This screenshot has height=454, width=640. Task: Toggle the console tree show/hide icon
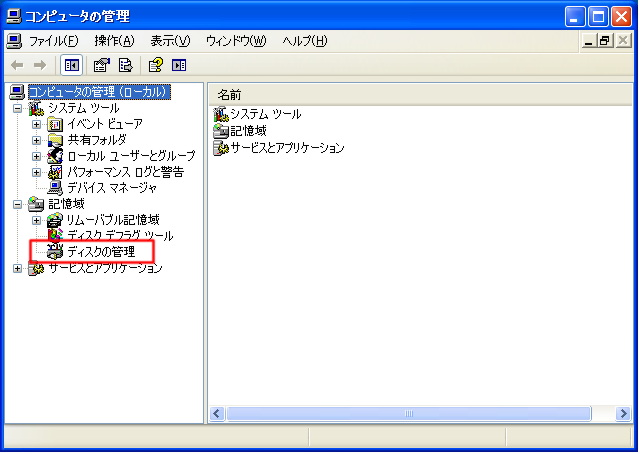tap(71, 65)
